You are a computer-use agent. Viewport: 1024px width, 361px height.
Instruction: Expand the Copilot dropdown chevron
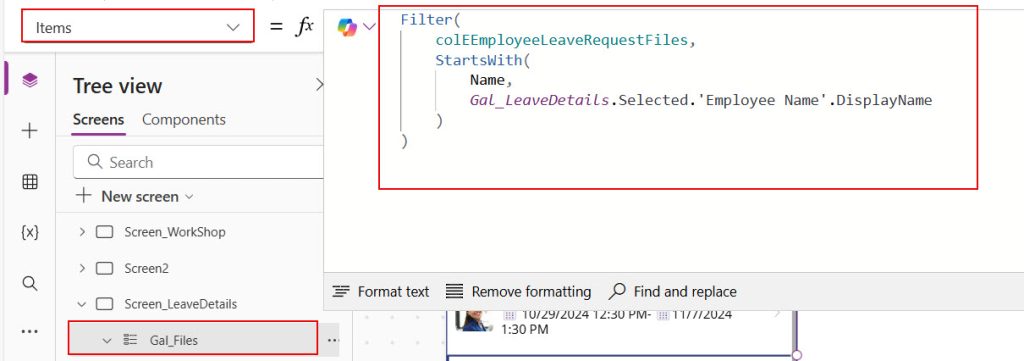coord(370,27)
